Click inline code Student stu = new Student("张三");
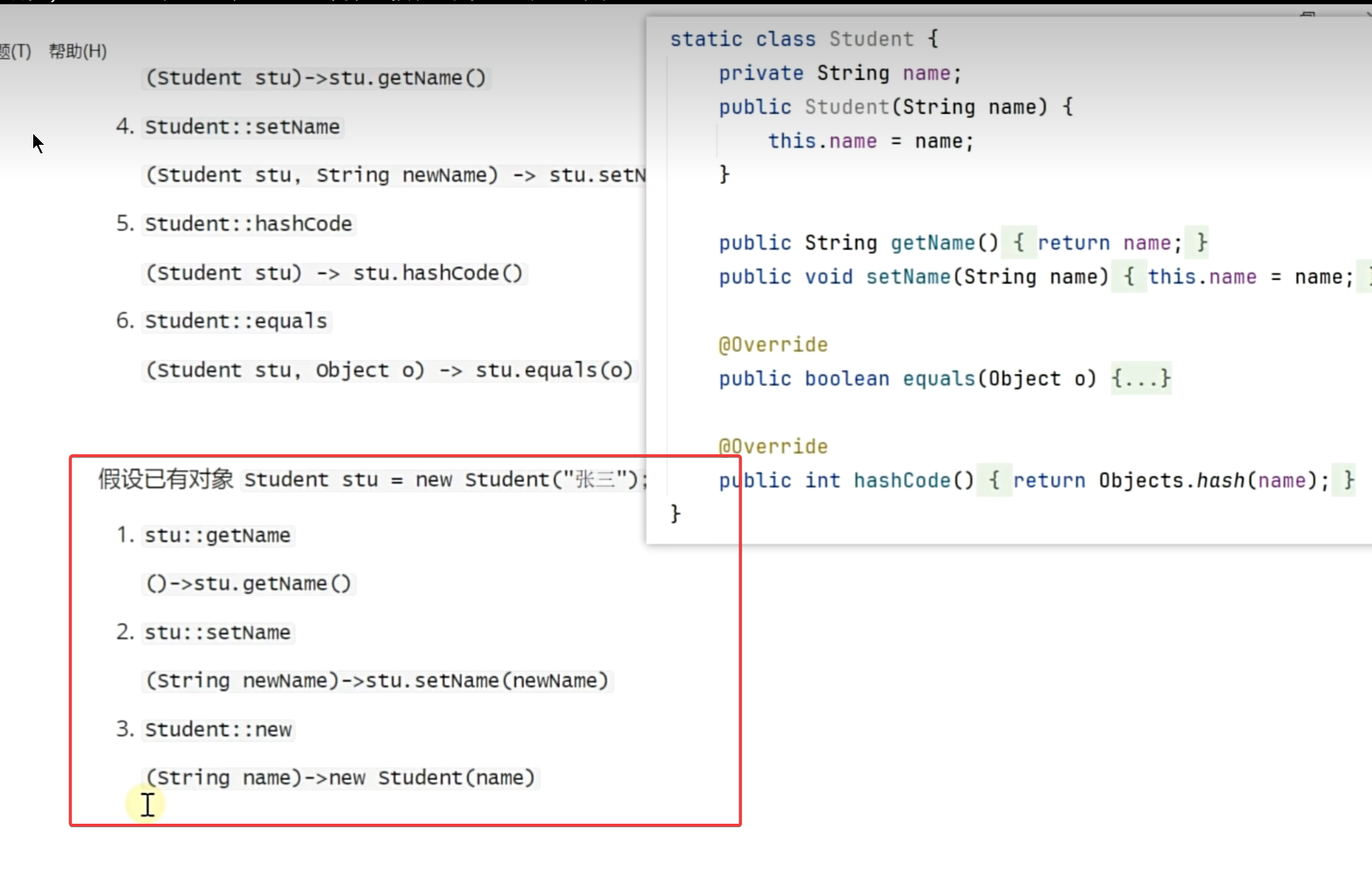The image size is (1372, 876). click(x=445, y=480)
